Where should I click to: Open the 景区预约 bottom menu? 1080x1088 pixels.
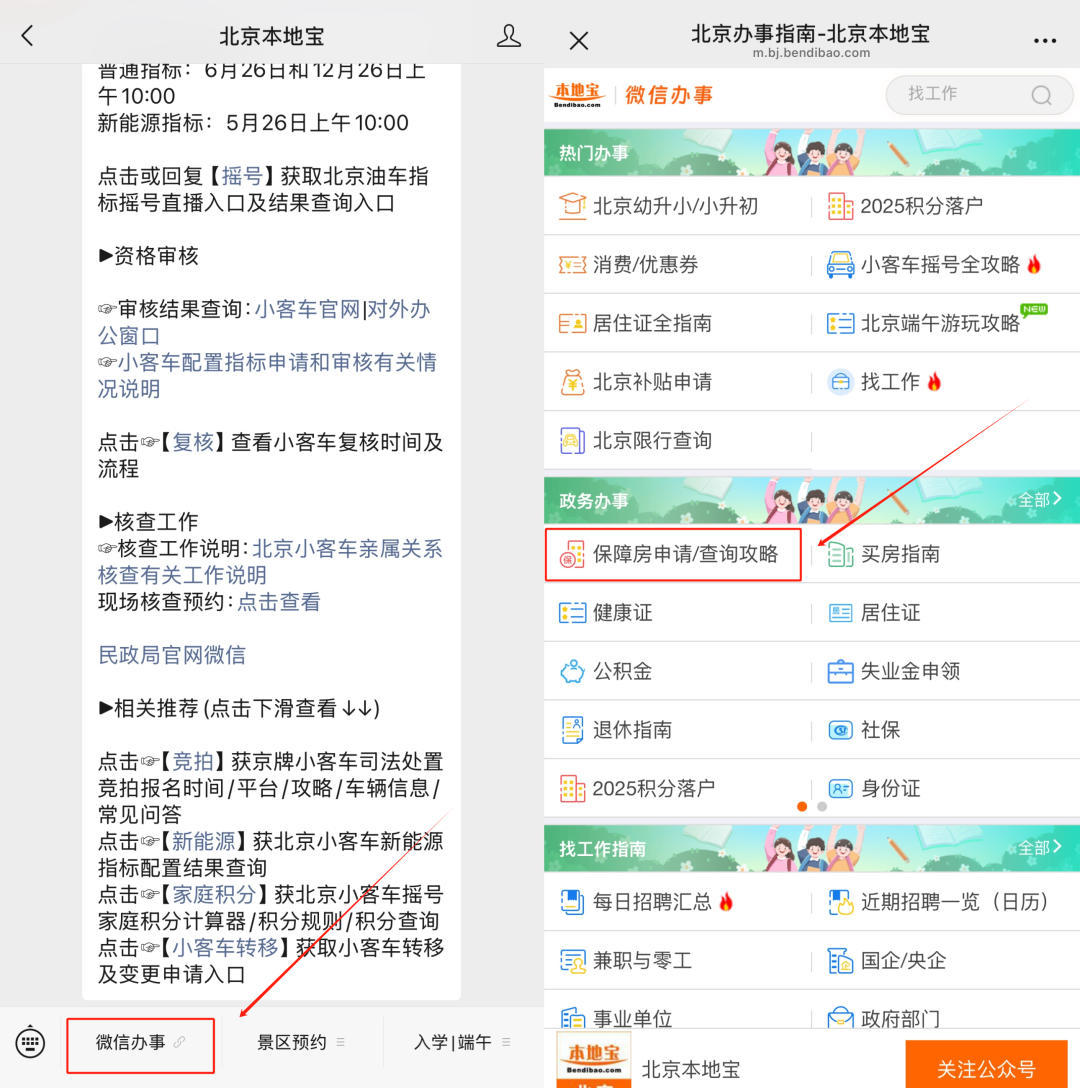point(301,1042)
